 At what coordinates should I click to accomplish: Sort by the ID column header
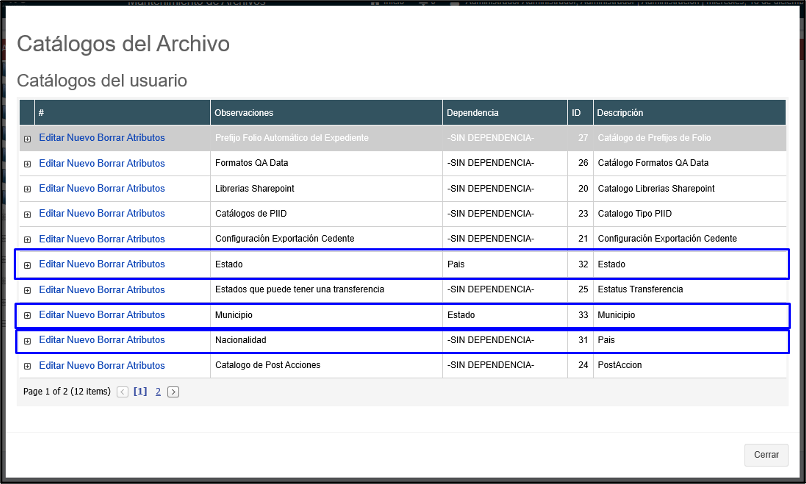pos(576,113)
